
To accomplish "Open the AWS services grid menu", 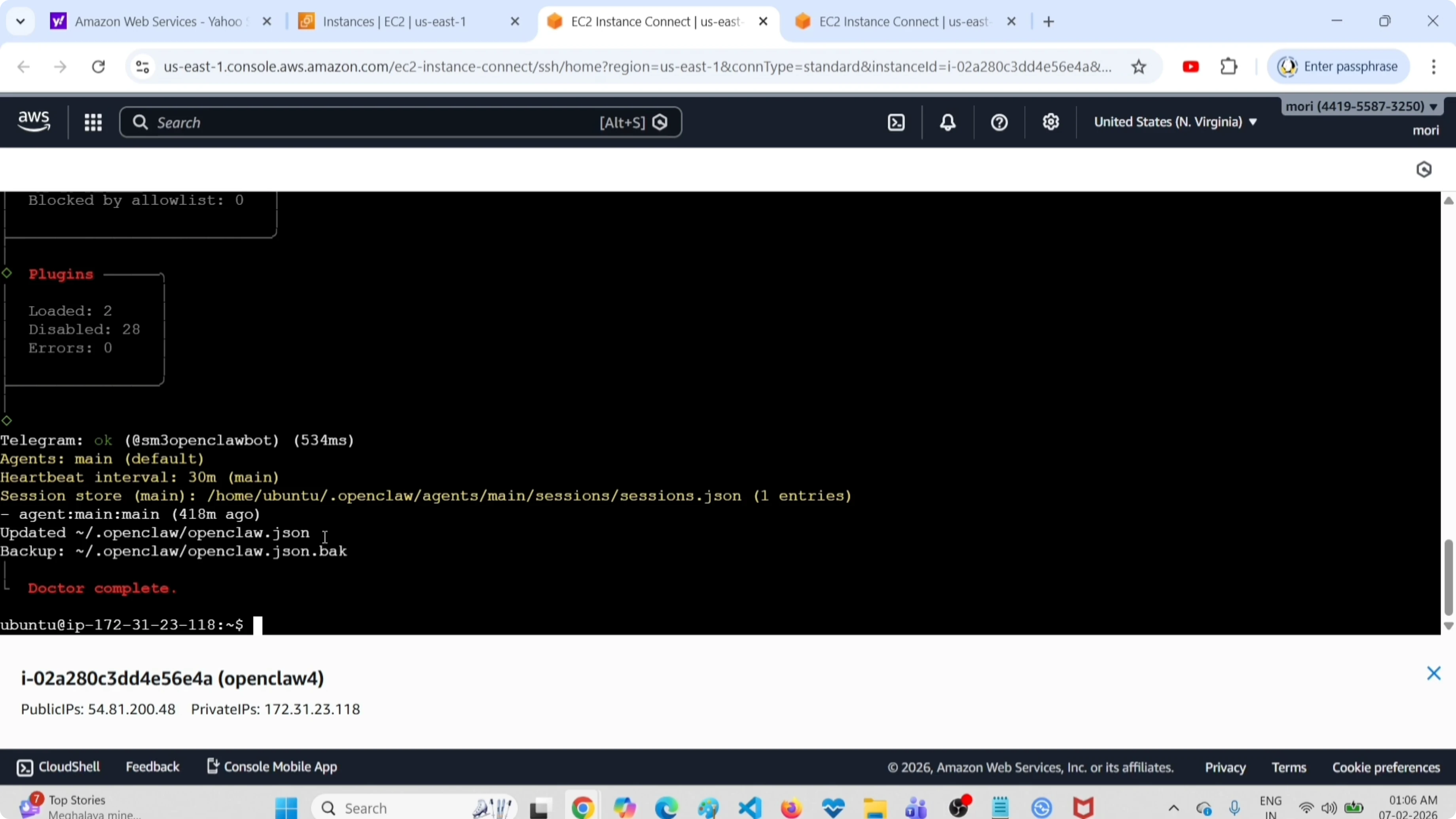I will pos(93,121).
